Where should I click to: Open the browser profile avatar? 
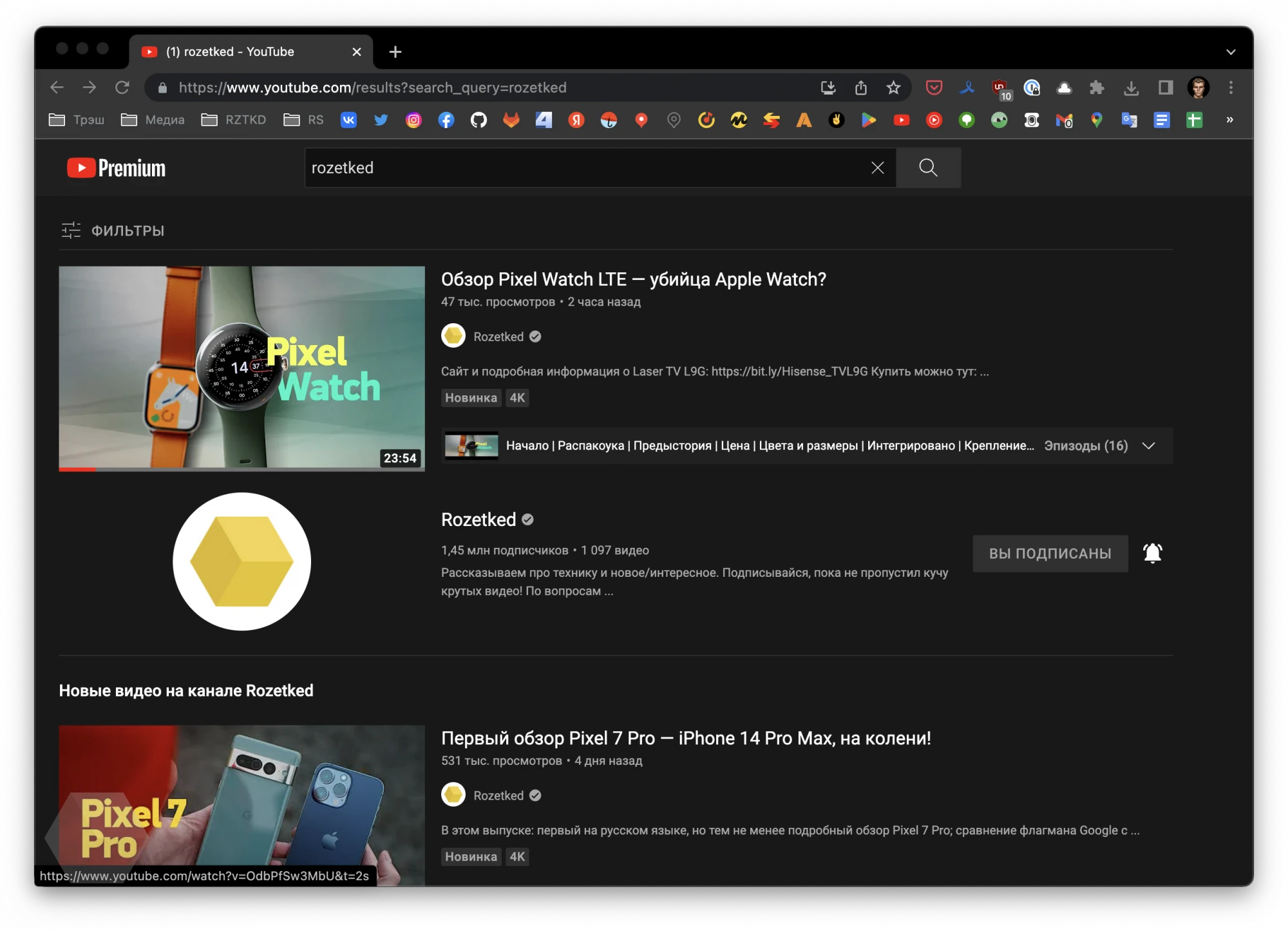pyautogui.click(x=1198, y=88)
